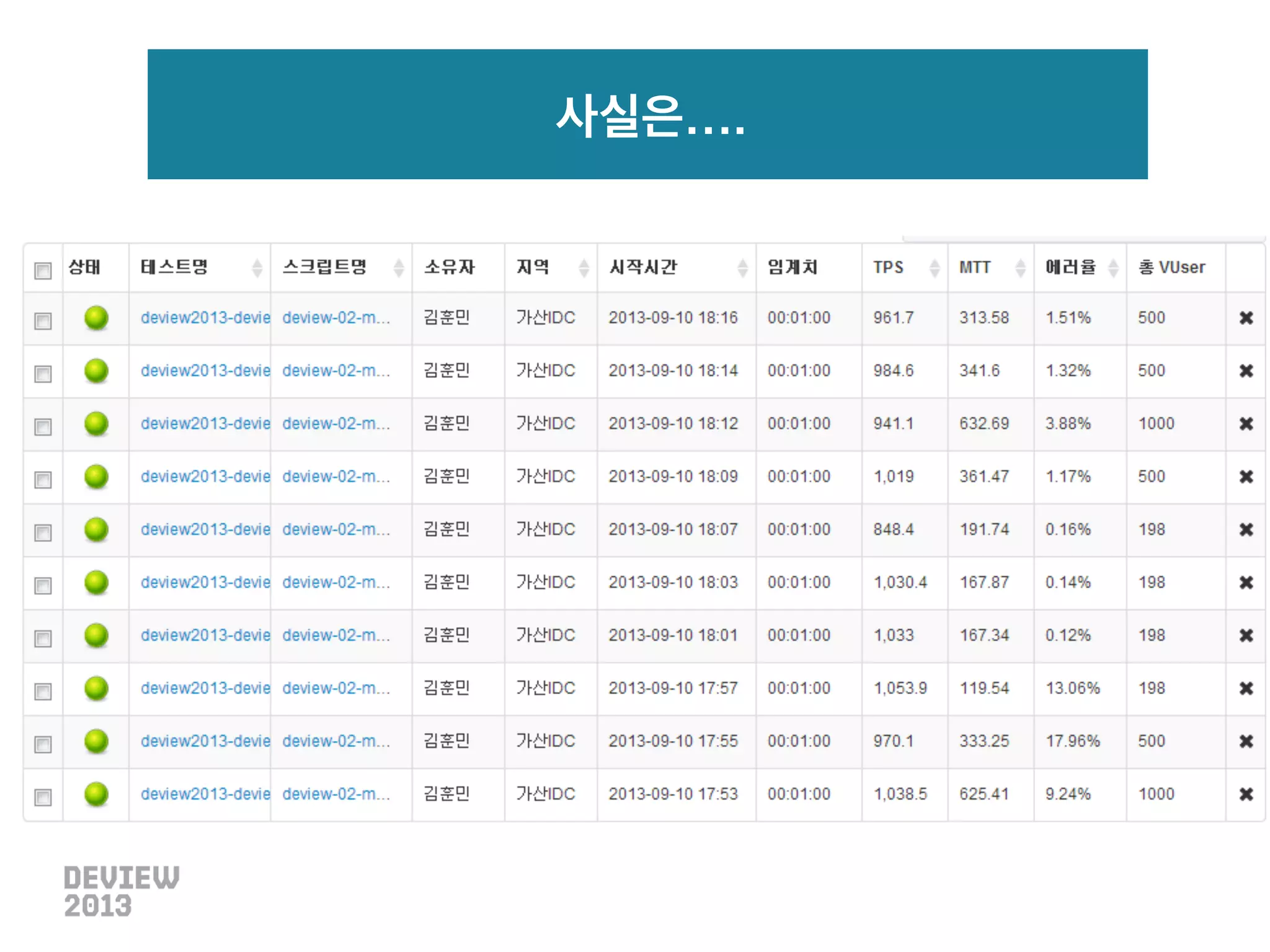Open deview2013-devie test from 17:53
Screen dimensions: 1270x952
[x=205, y=794]
